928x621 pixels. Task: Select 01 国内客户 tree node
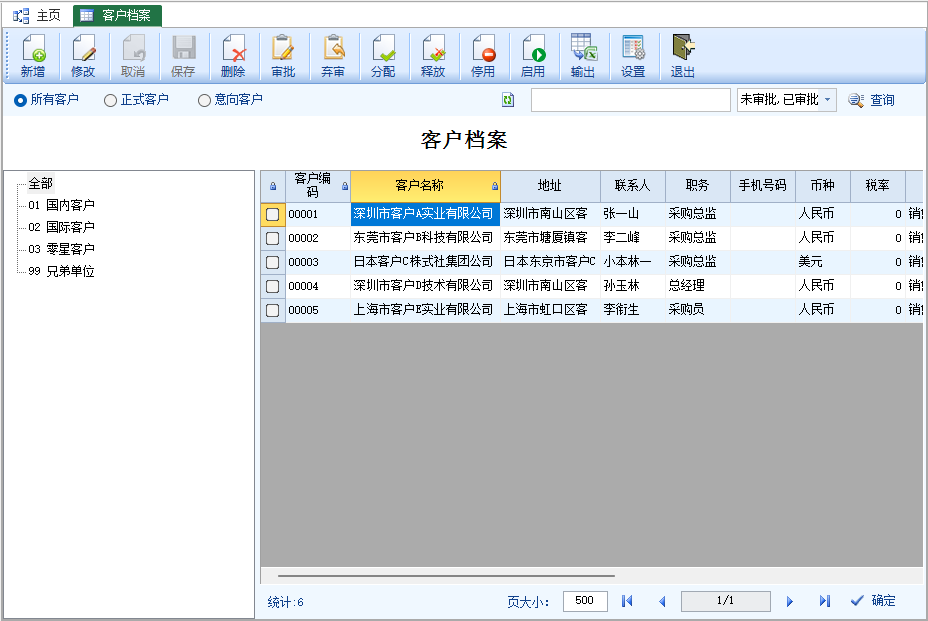(x=61, y=205)
